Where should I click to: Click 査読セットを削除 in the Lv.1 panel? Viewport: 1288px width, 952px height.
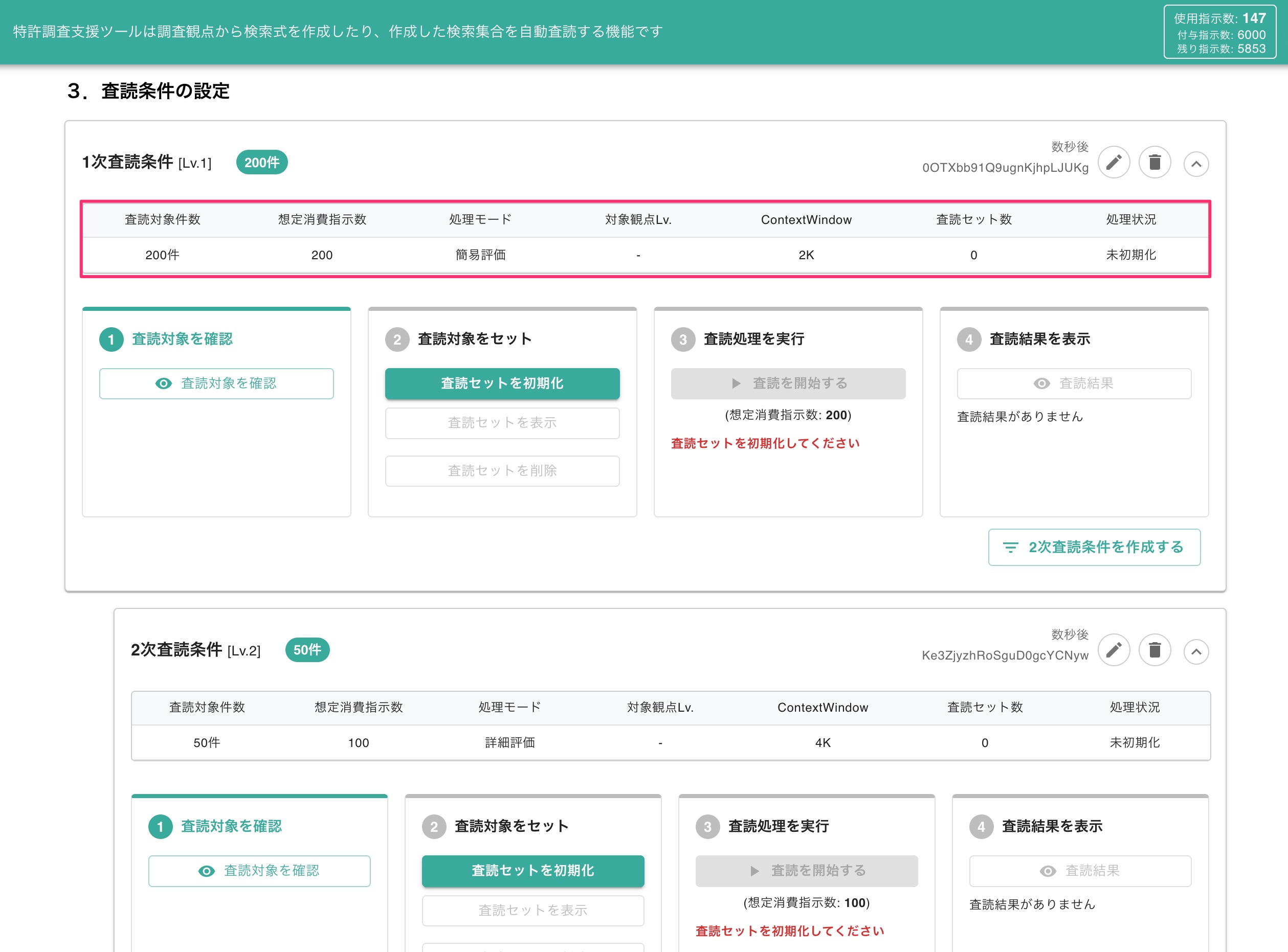[502, 471]
